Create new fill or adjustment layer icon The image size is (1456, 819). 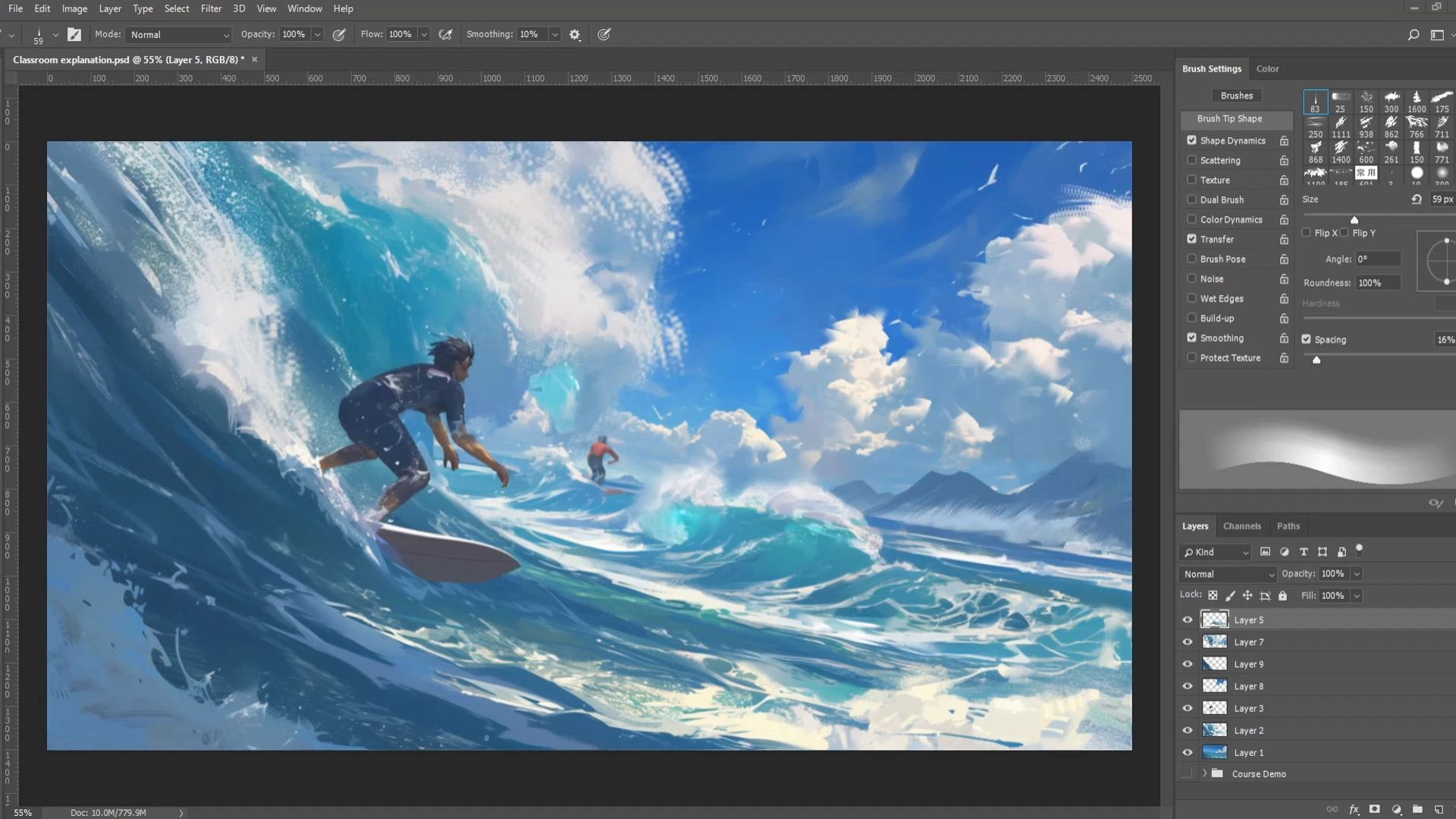[x=1397, y=809]
